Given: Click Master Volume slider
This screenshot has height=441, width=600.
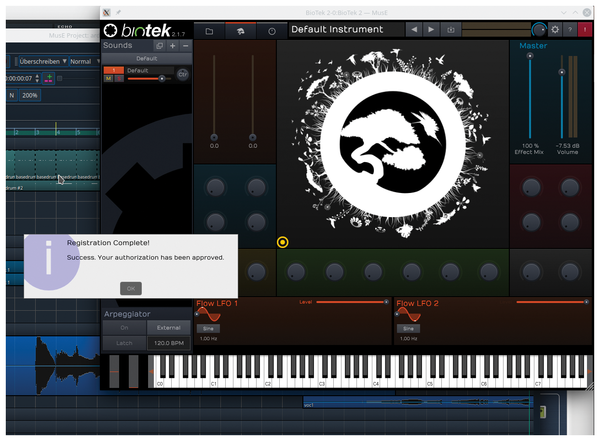Looking at the screenshot, I should coord(562,96).
